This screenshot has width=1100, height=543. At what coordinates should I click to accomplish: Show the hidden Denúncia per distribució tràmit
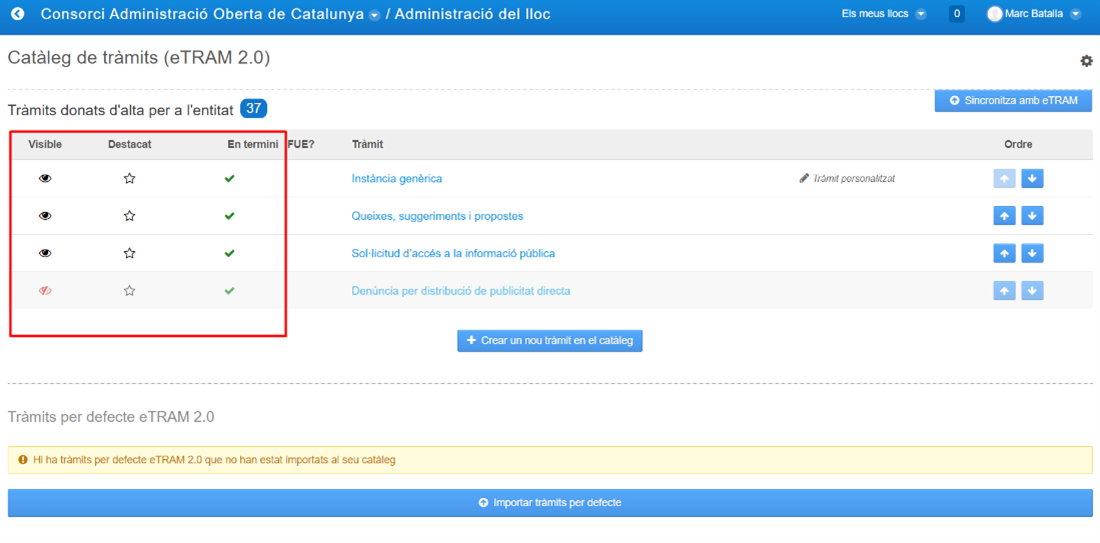pos(45,290)
